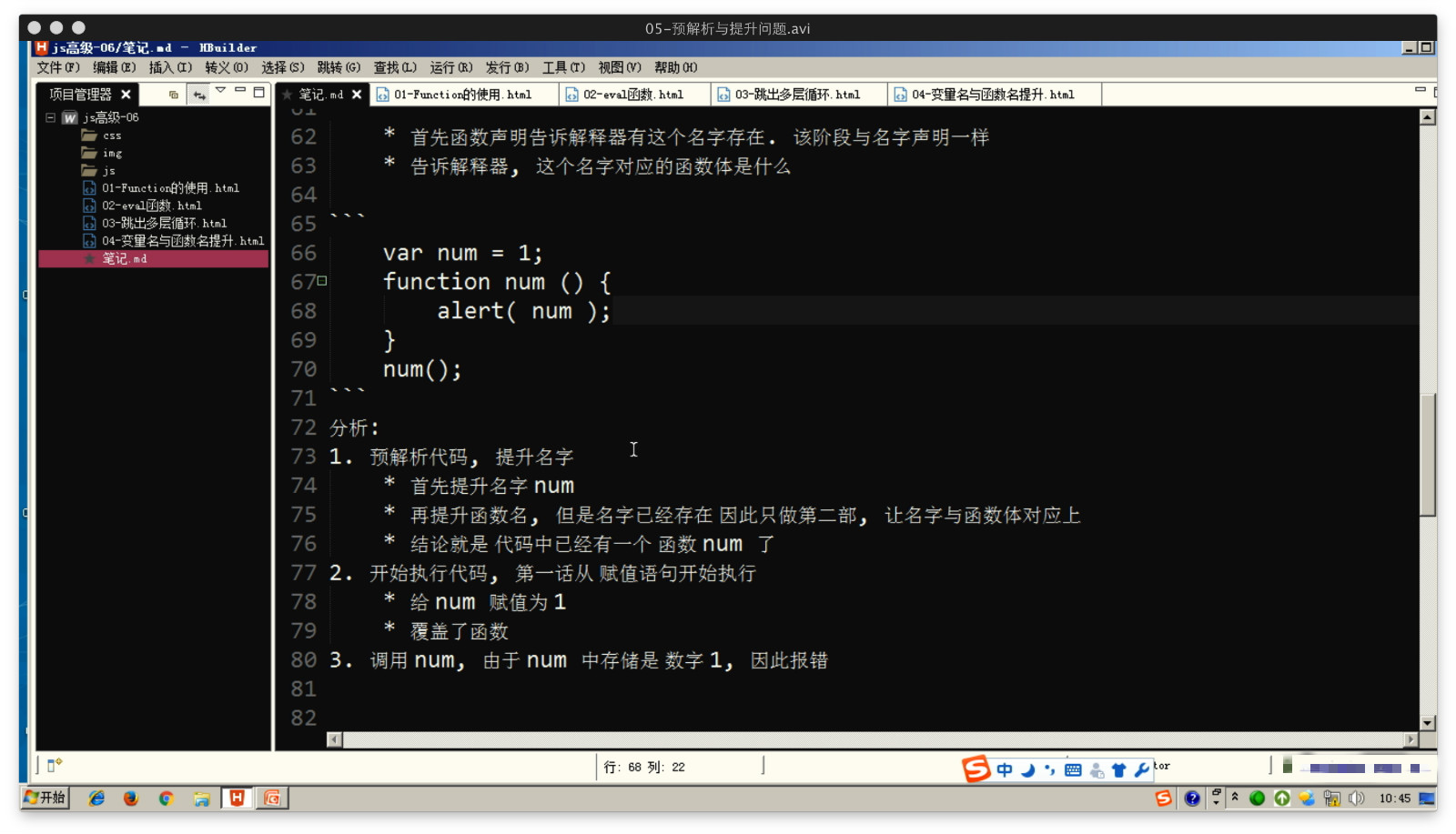The height and width of the screenshot is (834, 1456).
Task: Fold the function at line 67
Action: tap(322, 281)
